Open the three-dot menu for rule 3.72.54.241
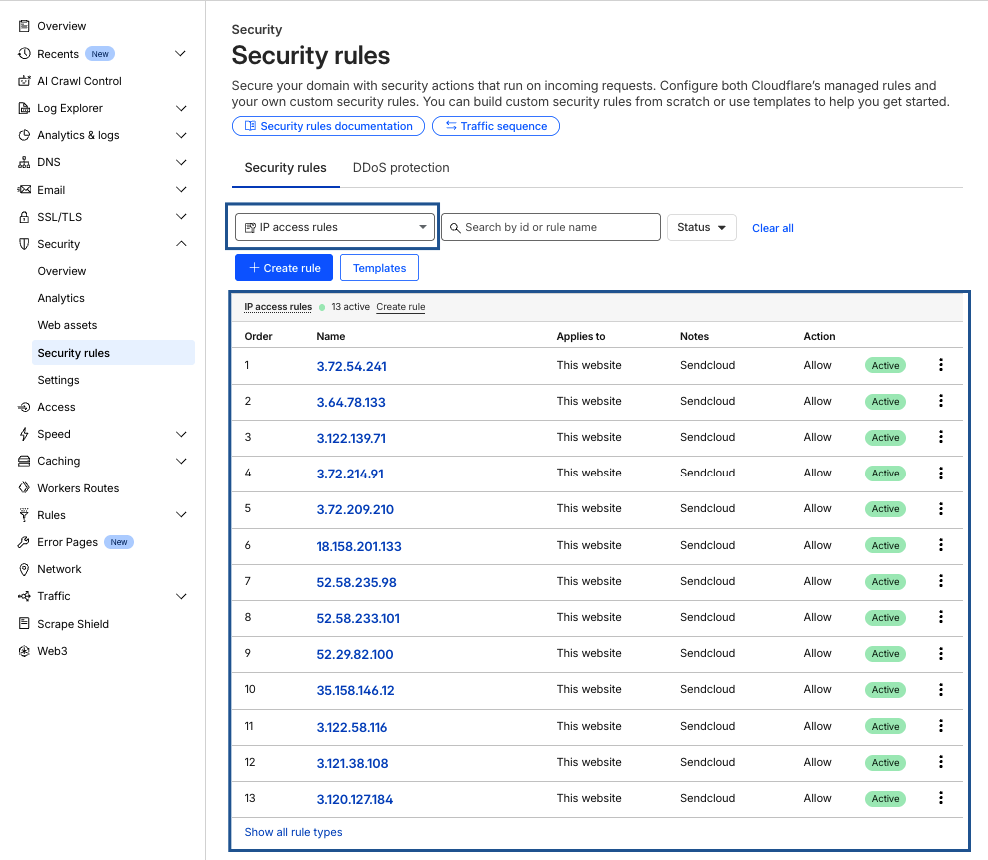The height and width of the screenshot is (860, 988). click(x=941, y=365)
